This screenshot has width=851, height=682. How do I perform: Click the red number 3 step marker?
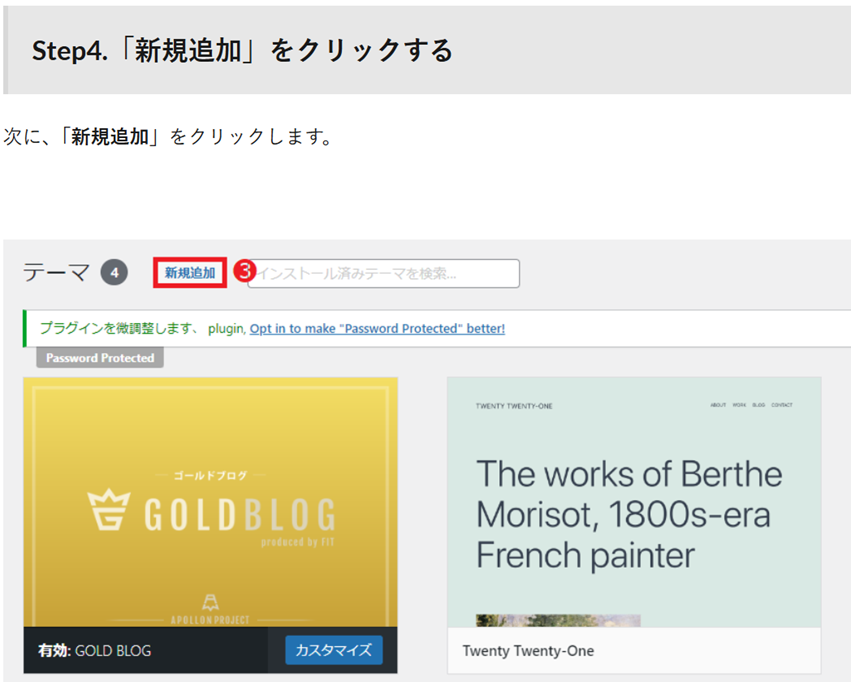243,271
